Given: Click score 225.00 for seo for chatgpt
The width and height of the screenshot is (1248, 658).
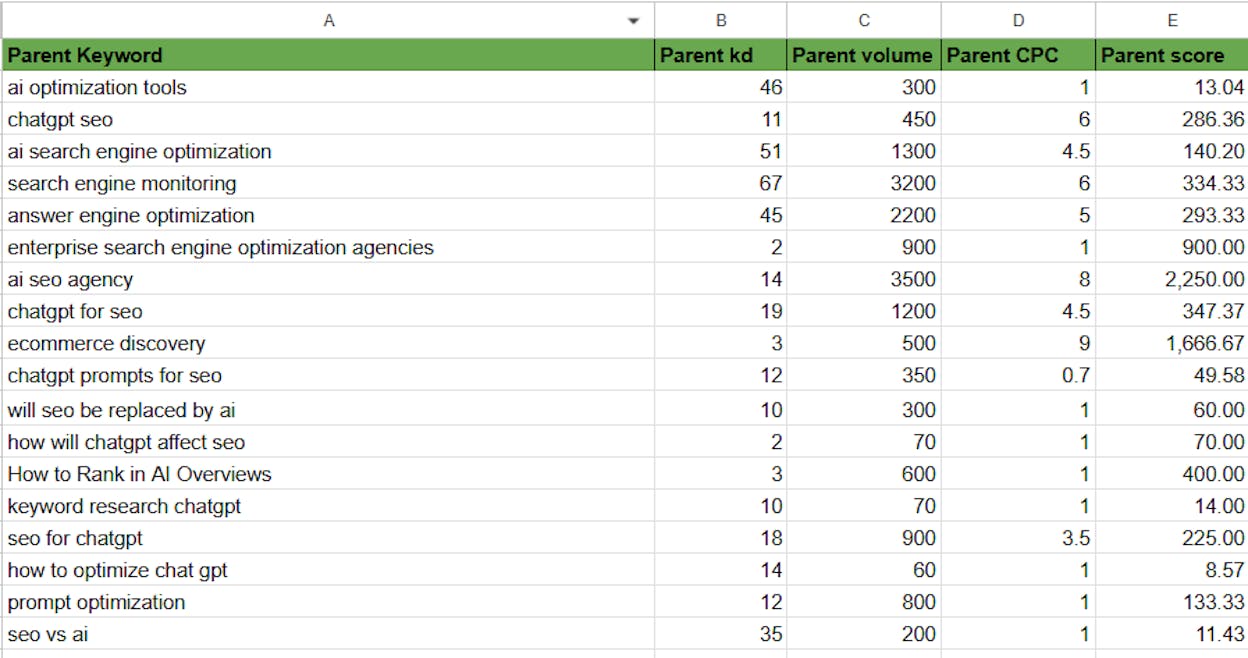Looking at the screenshot, I should click(1172, 538).
